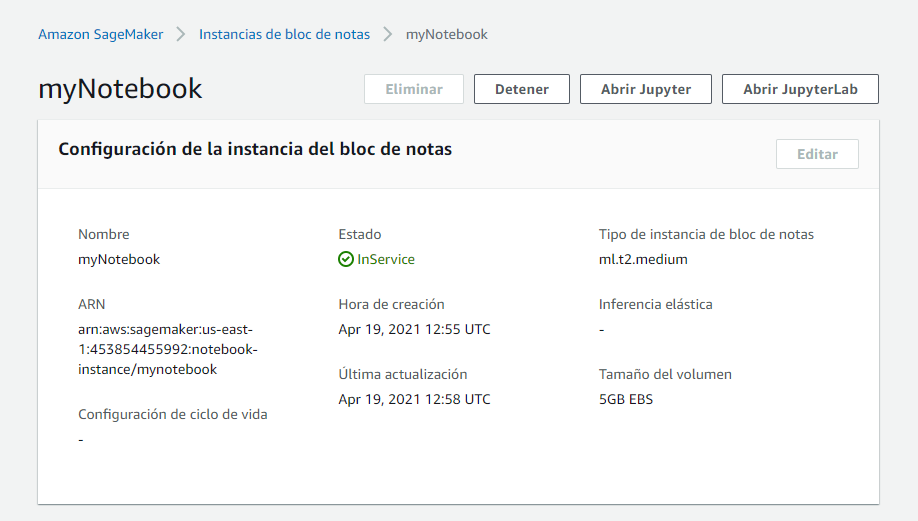
Task: Click the Inferencia elástica label
Action: pyautogui.click(x=655, y=304)
